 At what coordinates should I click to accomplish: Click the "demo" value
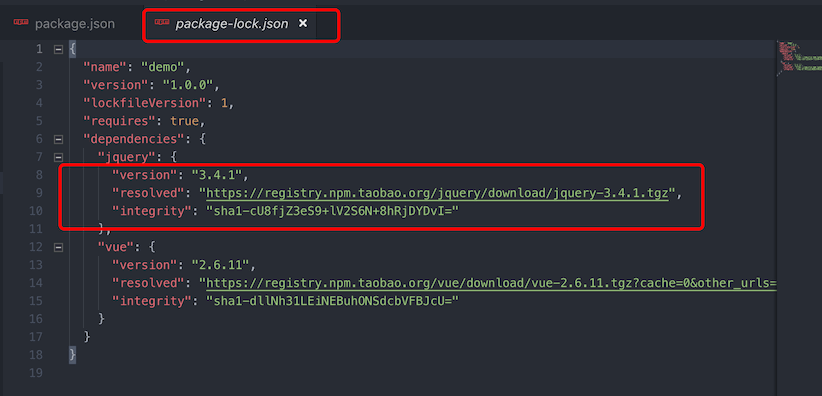(163, 67)
